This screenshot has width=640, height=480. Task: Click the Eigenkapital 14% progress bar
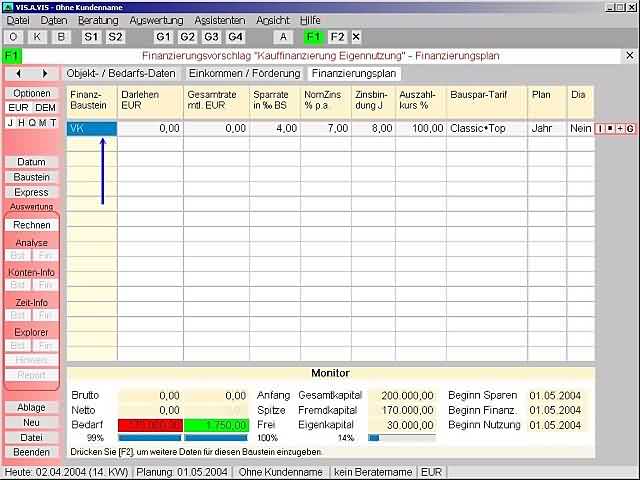pos(402,438)
